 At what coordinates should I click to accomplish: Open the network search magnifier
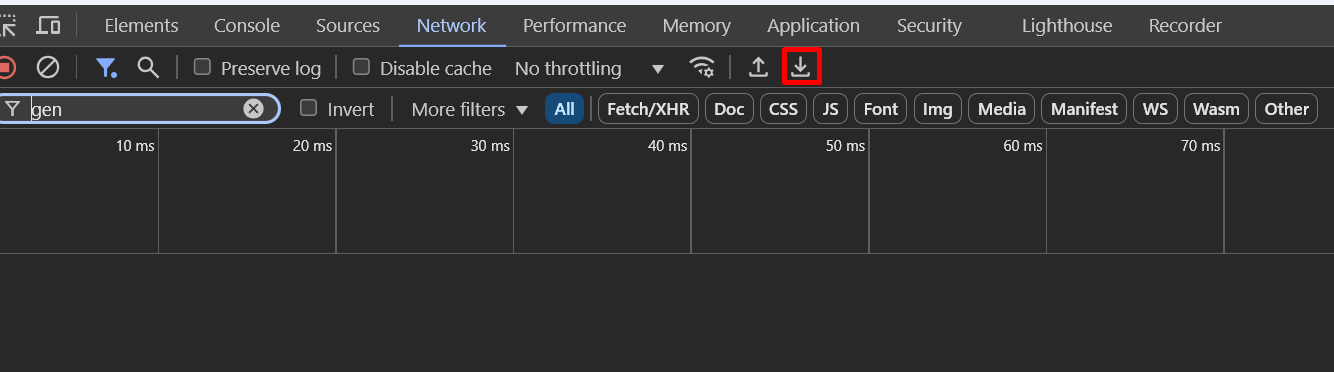point(148,68)
